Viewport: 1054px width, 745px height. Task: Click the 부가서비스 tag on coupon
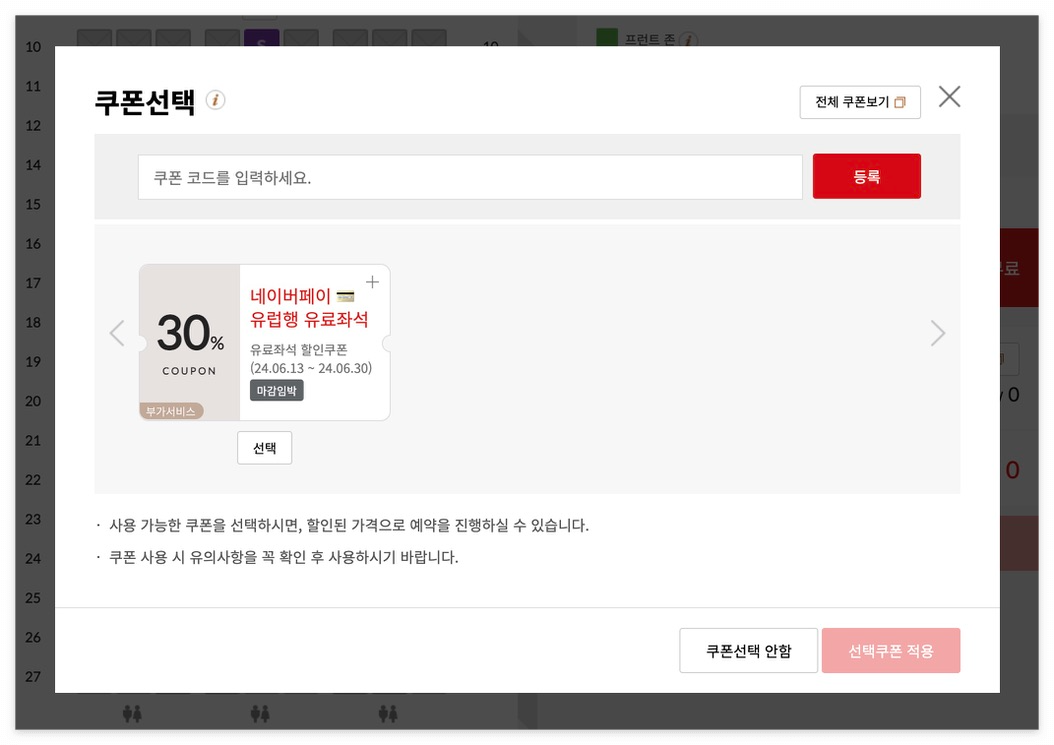(171, 411)
